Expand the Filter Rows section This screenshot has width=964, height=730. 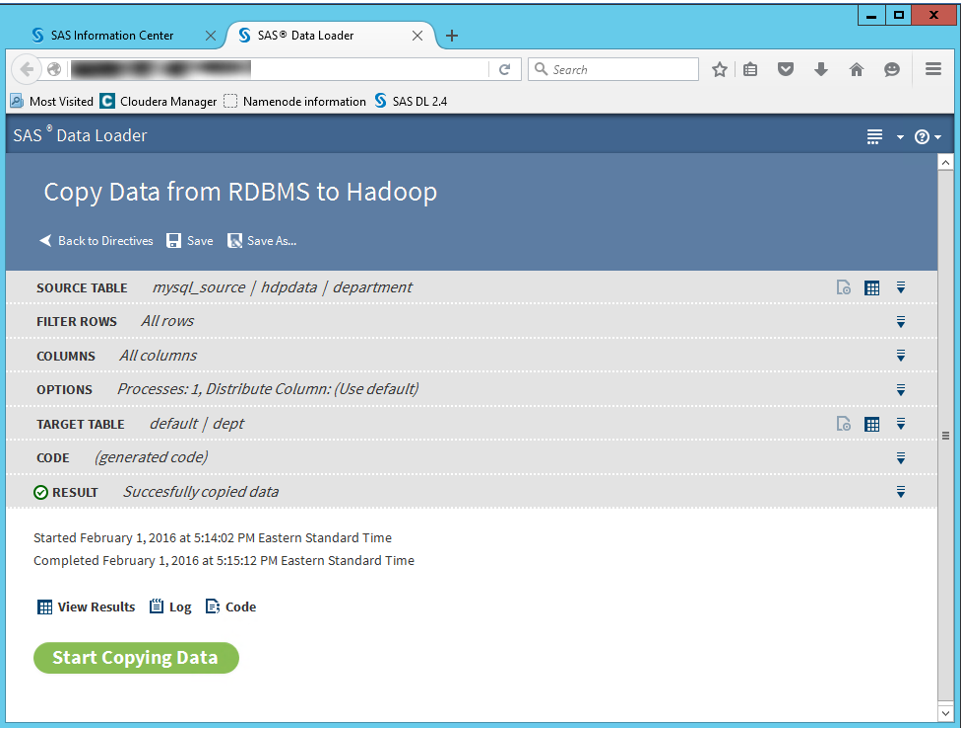click(901, 322)
